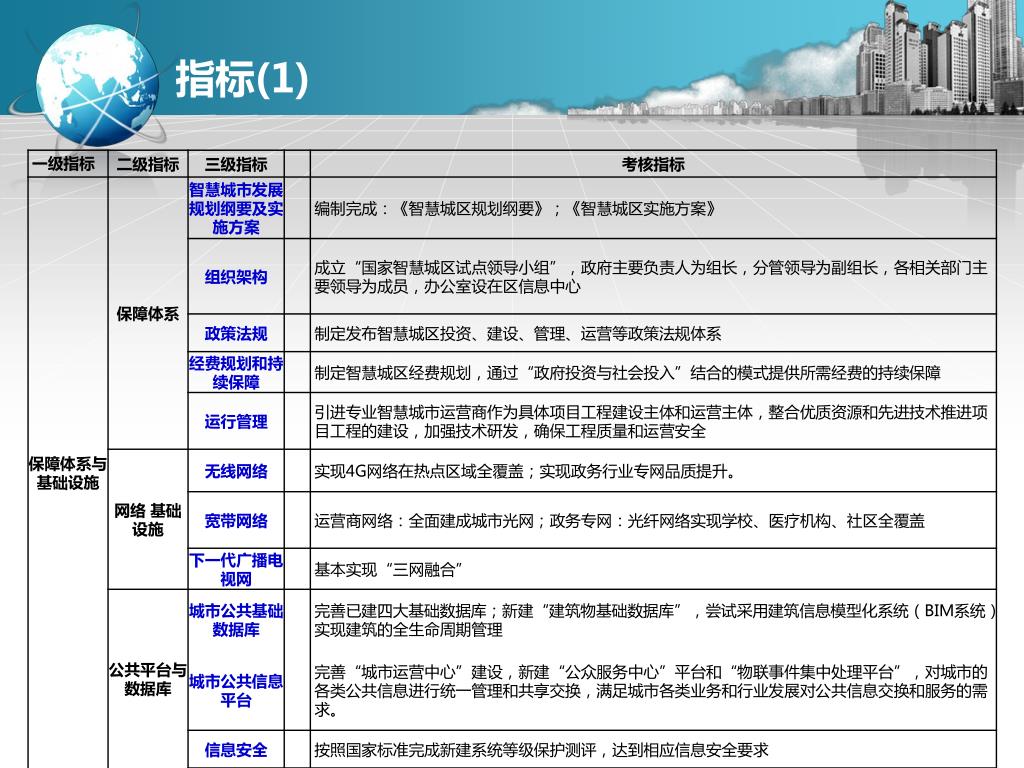Open the blue link 宽带网络
Image resolution: width=1024 pixels, height=768 pixels.
[x=236, y=520]
